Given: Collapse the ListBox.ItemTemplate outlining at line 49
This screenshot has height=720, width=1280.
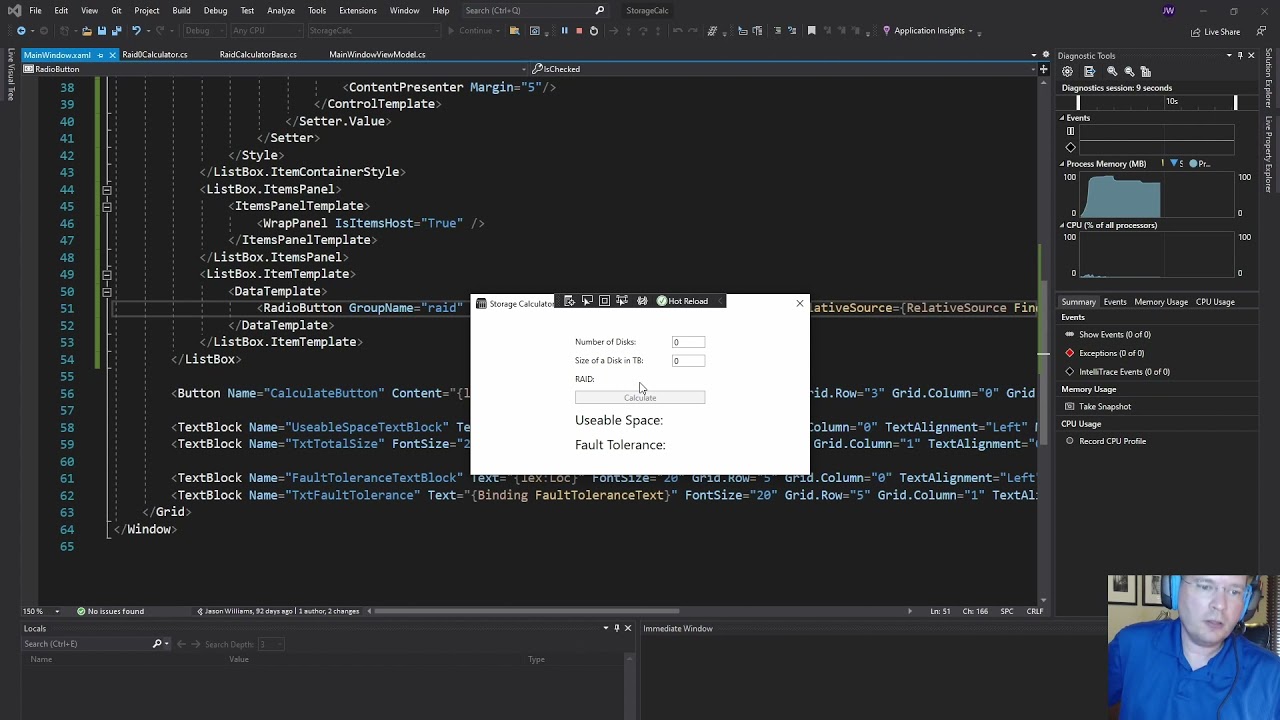Looking at the screenshot, I should pyautogui.click(x=106, y=274).
